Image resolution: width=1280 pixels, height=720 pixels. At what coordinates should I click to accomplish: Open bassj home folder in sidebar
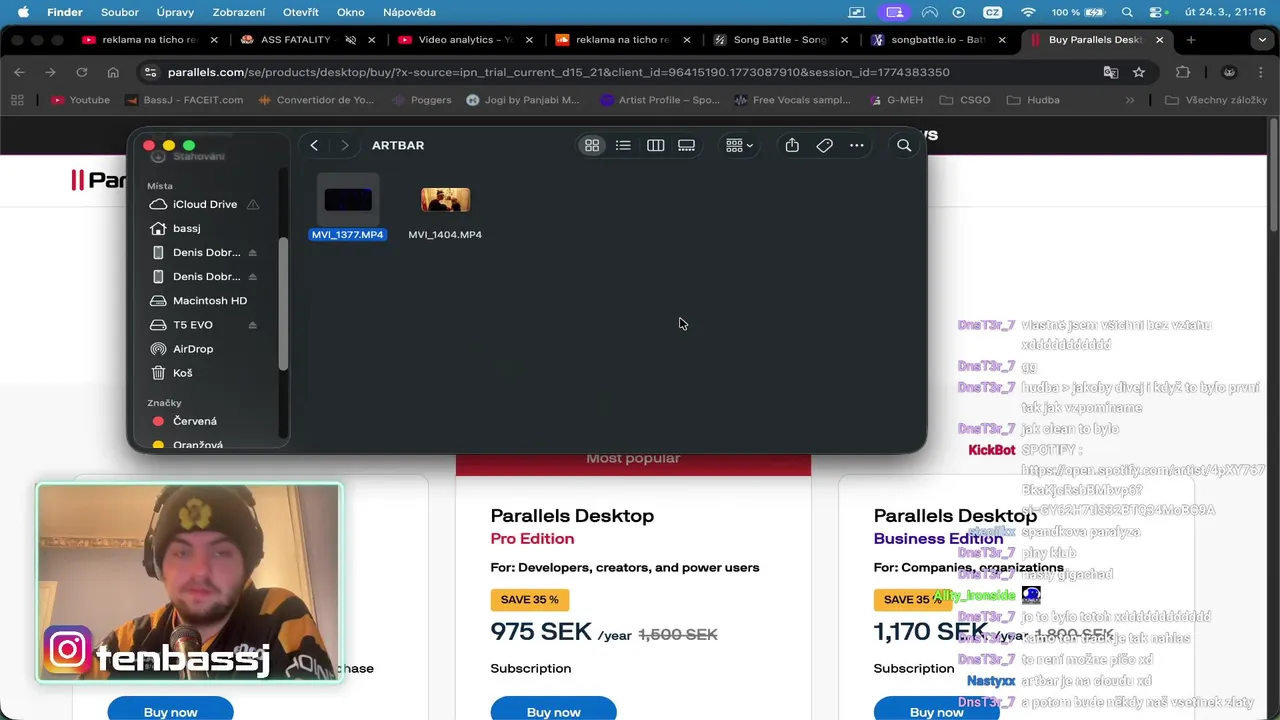click(186, 228)
